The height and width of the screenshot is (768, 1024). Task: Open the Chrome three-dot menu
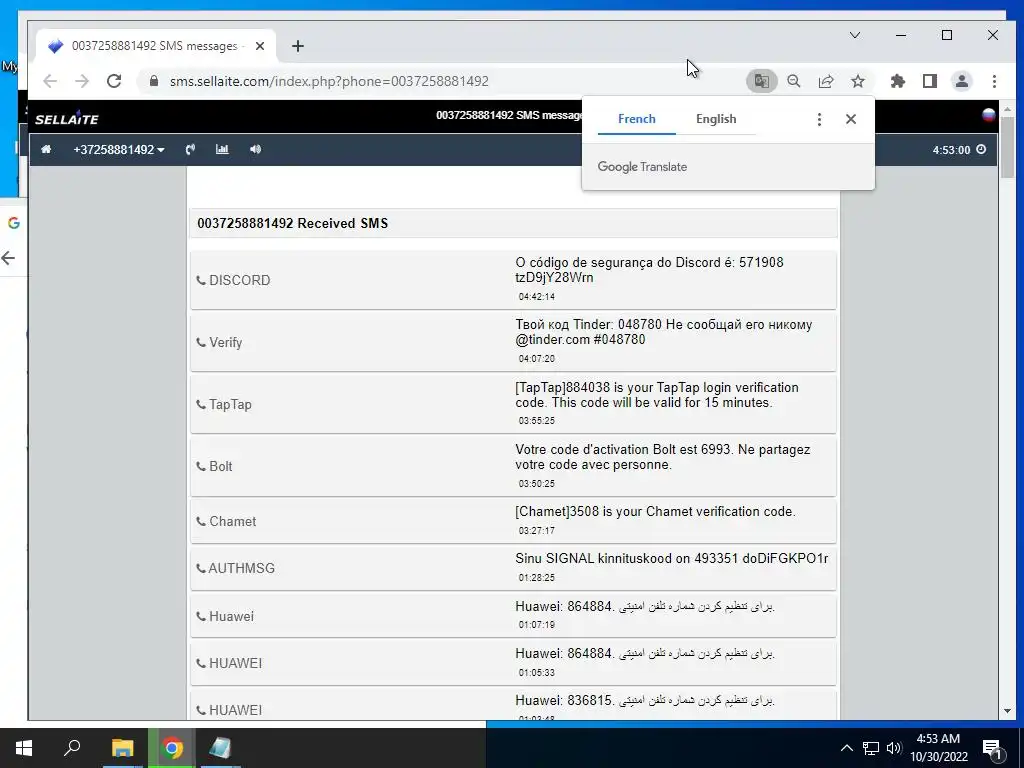pyautogui.click(x=994, y=81)
